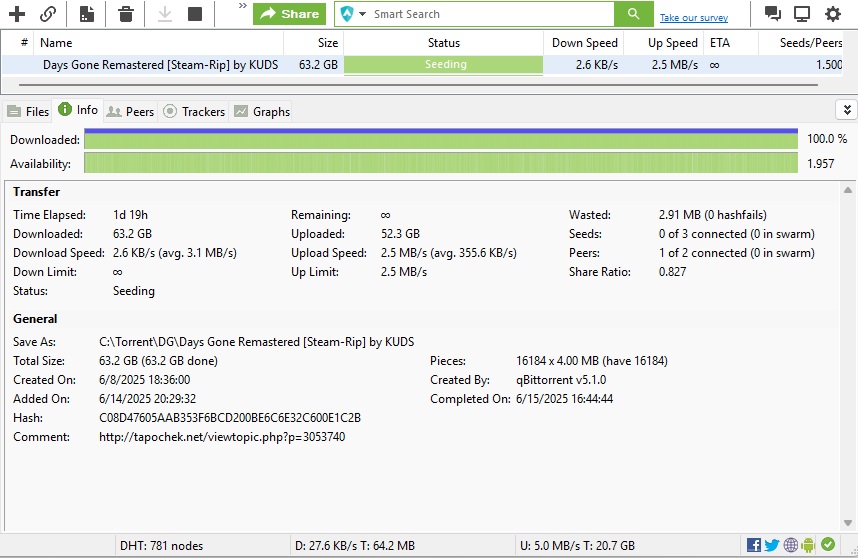Switch to the Graphs tab

click(262, 112)
